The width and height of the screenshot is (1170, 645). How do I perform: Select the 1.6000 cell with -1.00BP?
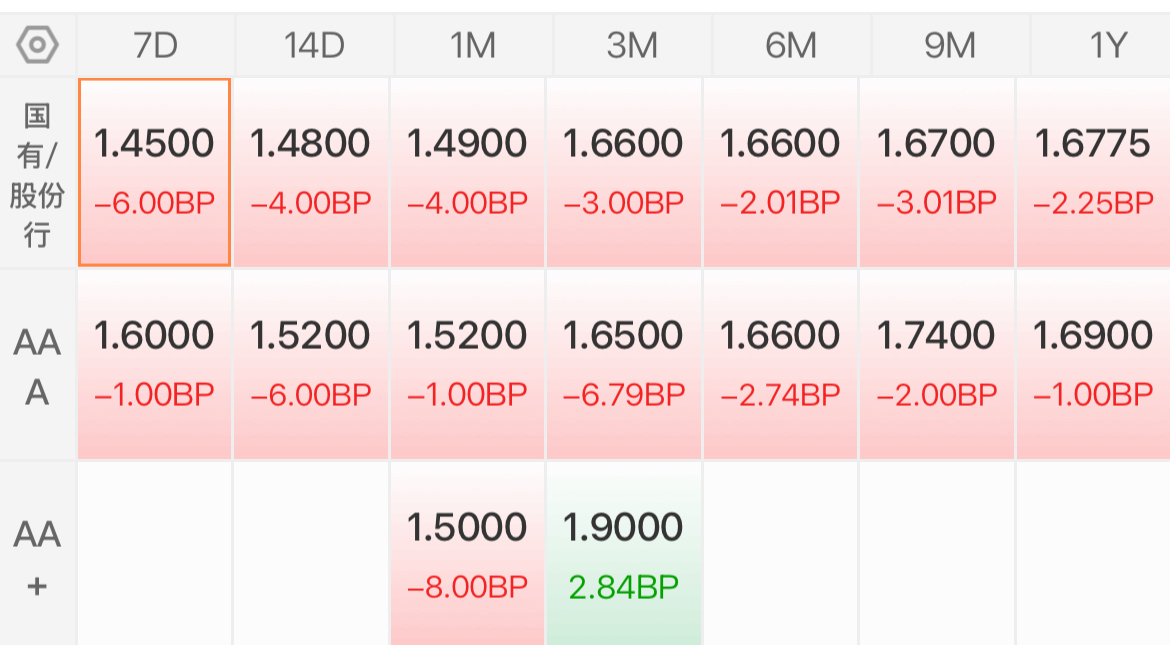[154, 364]
